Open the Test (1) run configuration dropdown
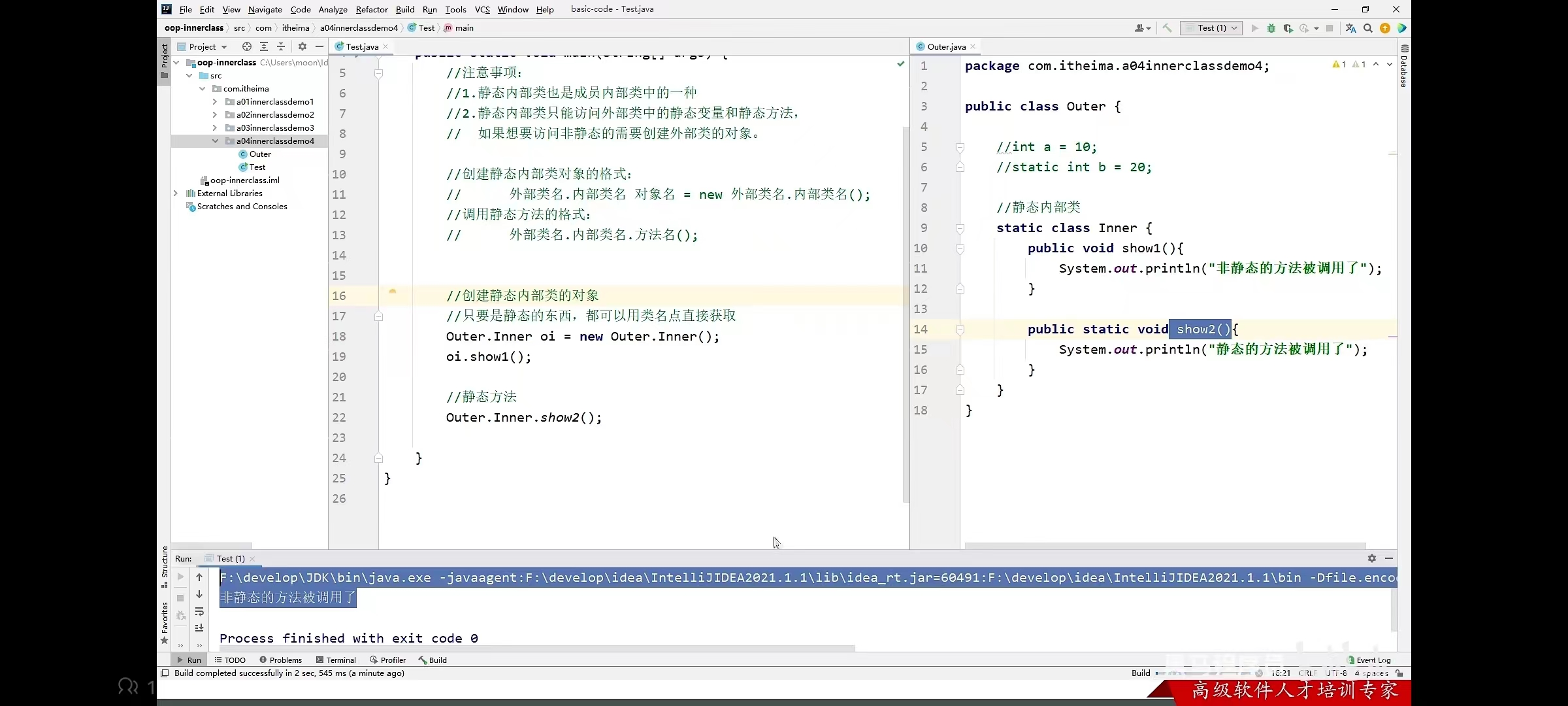The height and width of the screenshot is (706, 1568). pyautogui.click(x=1212, y=28)
